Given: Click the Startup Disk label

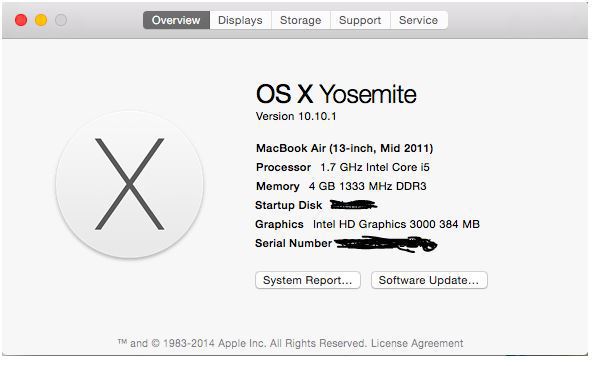Looking at the screenshot, I should point(289,205).
